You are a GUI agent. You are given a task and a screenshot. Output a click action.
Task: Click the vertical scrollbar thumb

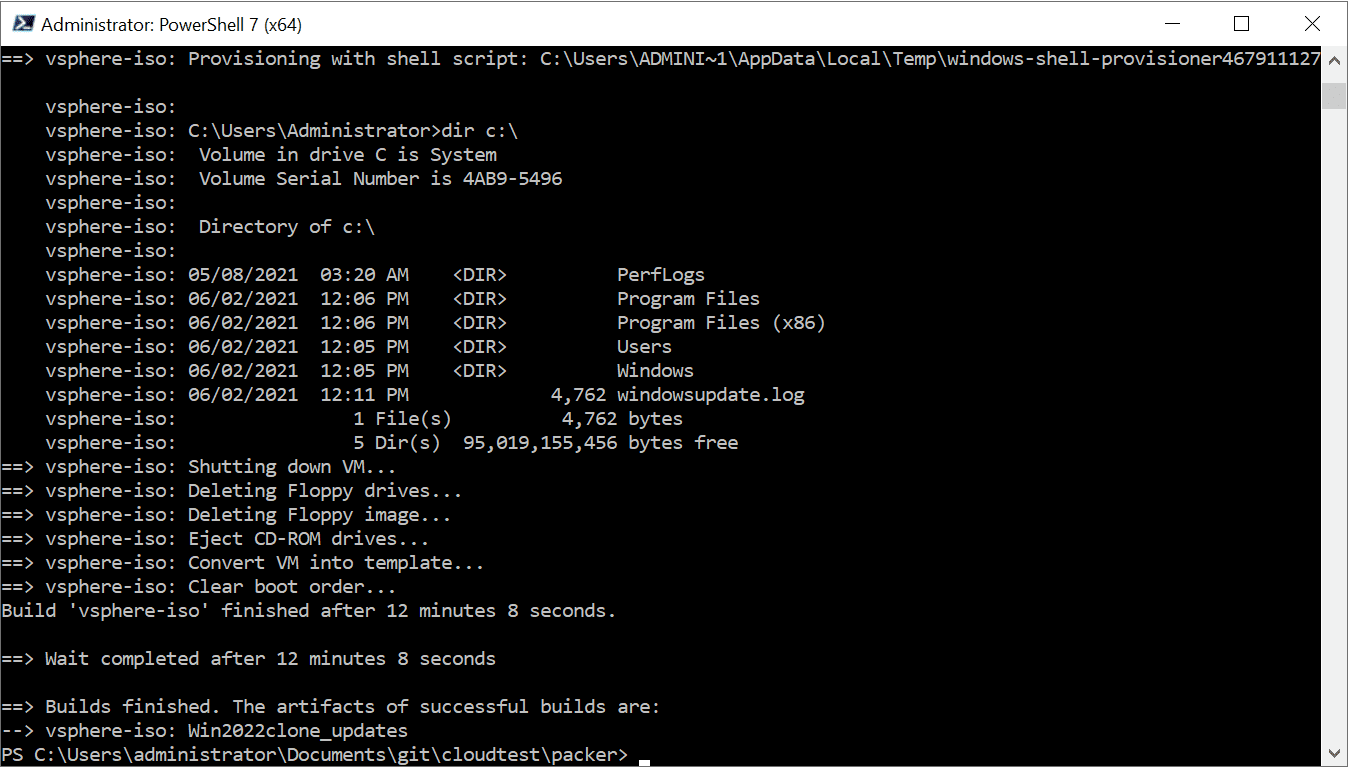tap(1334, 96)
